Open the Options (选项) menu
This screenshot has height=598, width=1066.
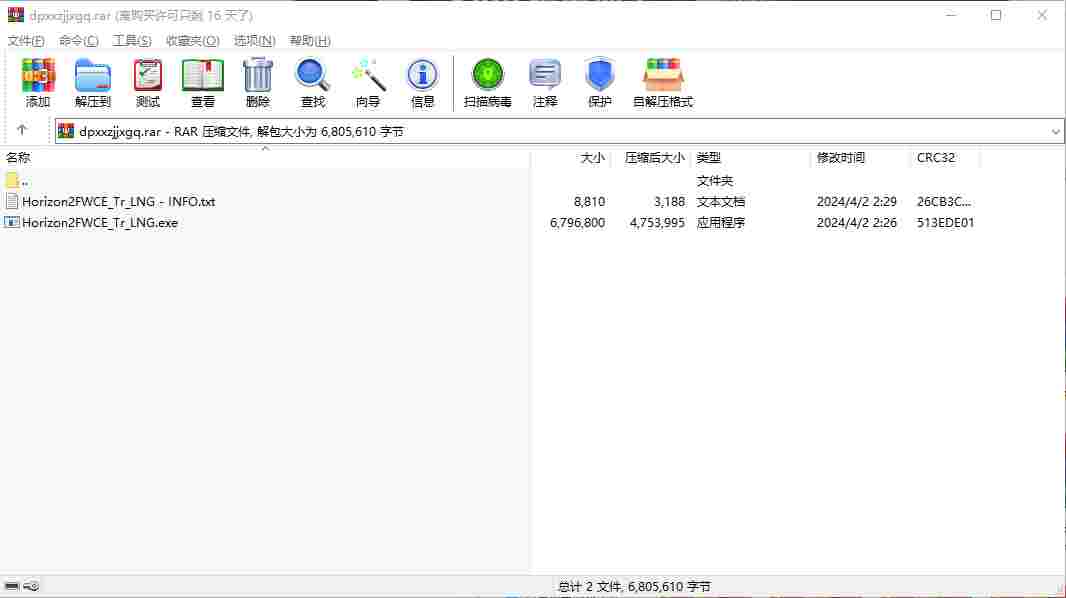tap(254, 41)
